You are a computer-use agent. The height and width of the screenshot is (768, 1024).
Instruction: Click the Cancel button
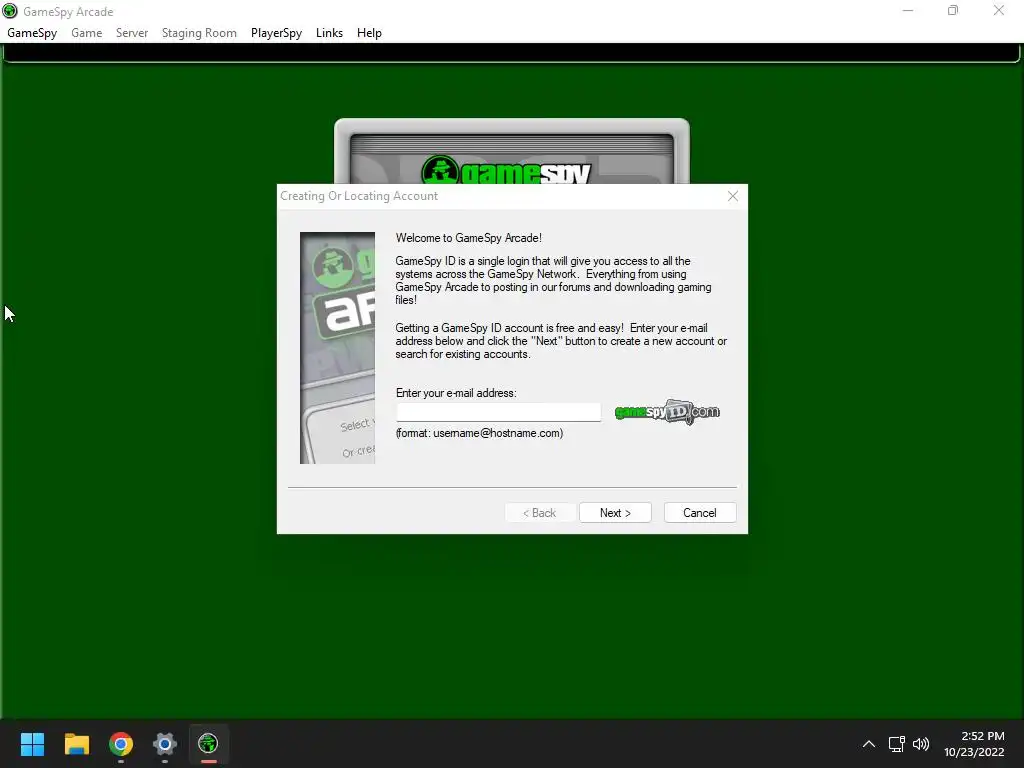[699, 513]
